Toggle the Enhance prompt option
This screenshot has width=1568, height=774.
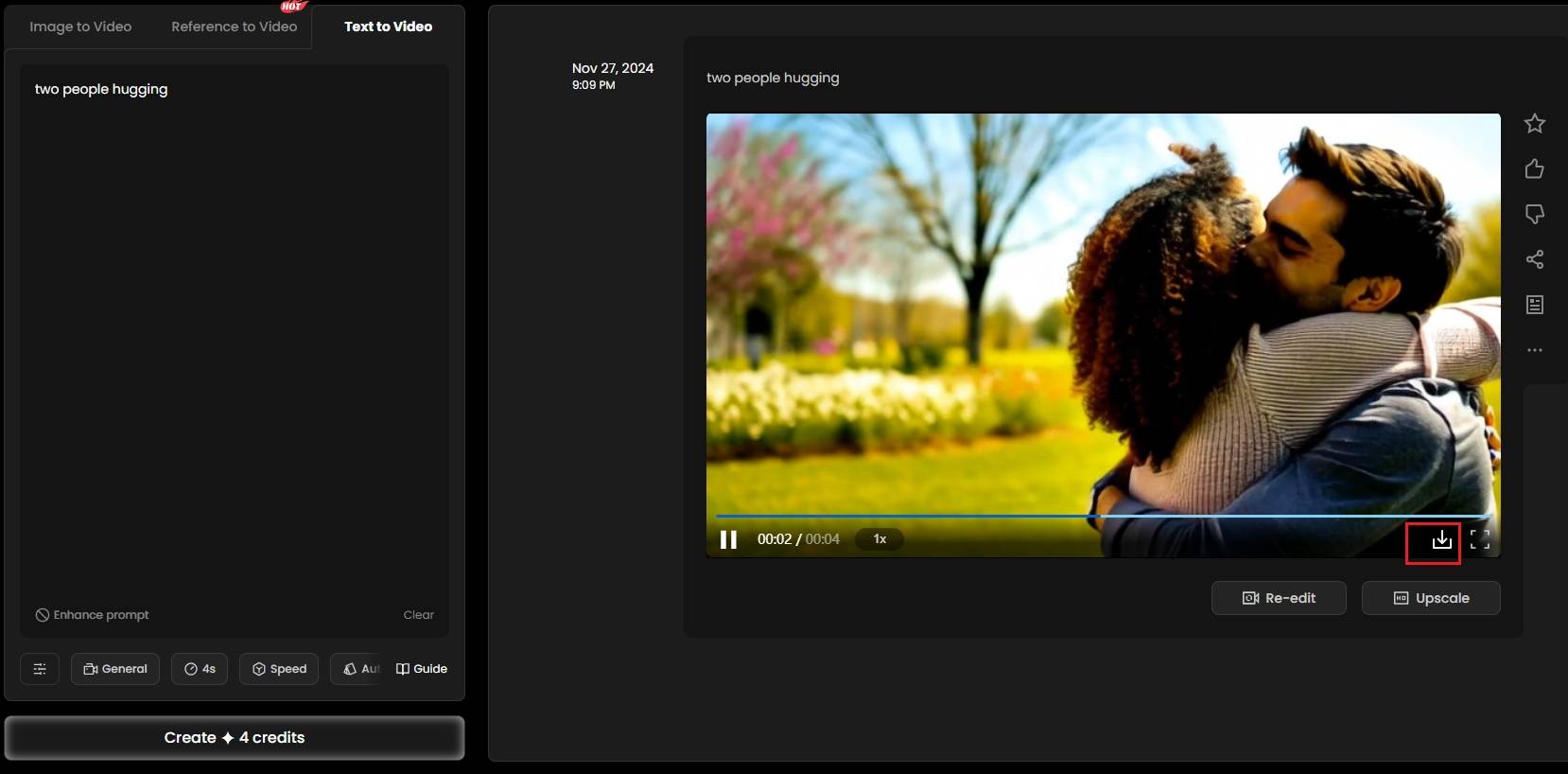pos(93,615)
